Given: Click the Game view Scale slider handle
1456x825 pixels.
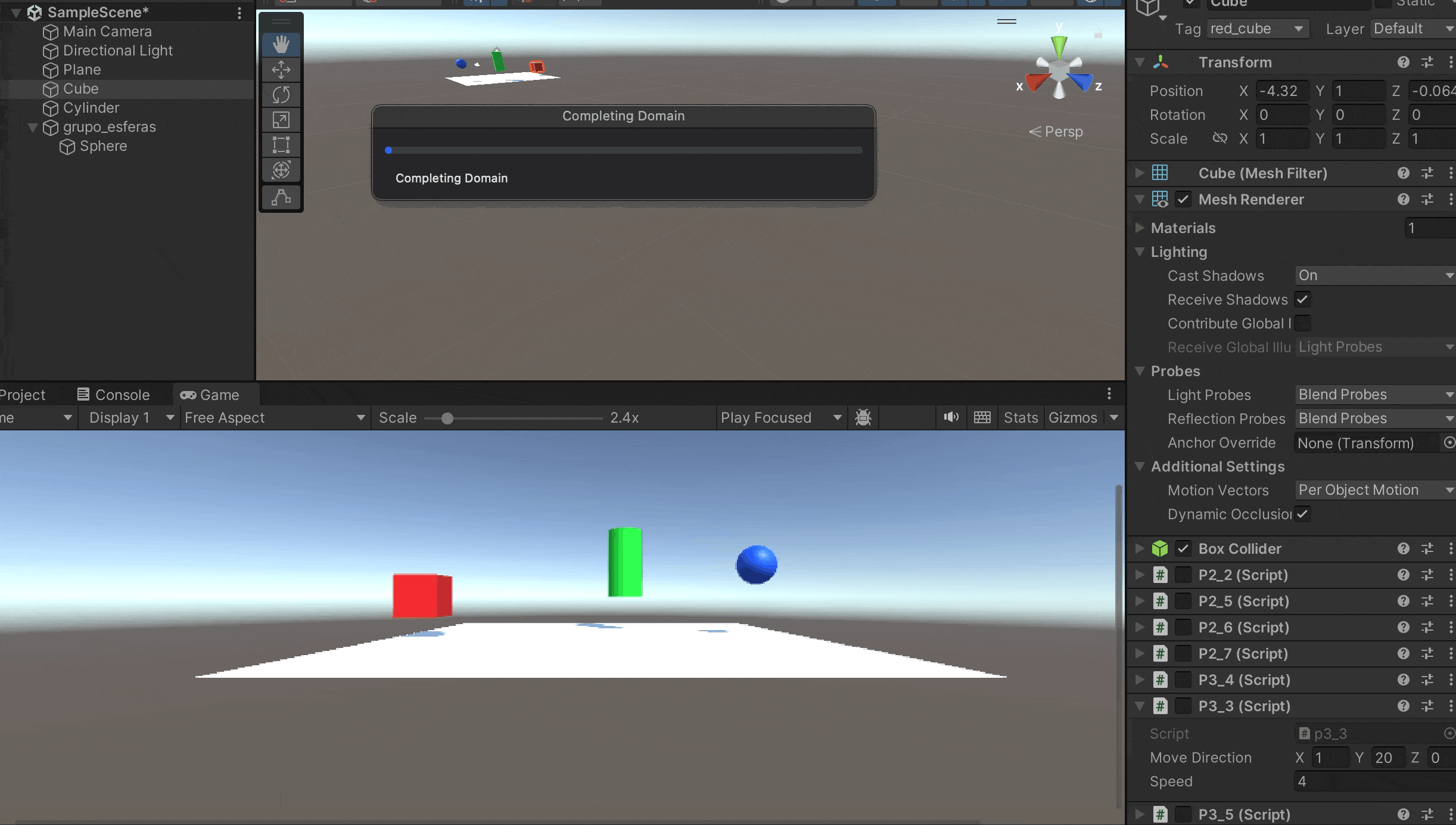Looking at the screenshot, I should 447,418.
